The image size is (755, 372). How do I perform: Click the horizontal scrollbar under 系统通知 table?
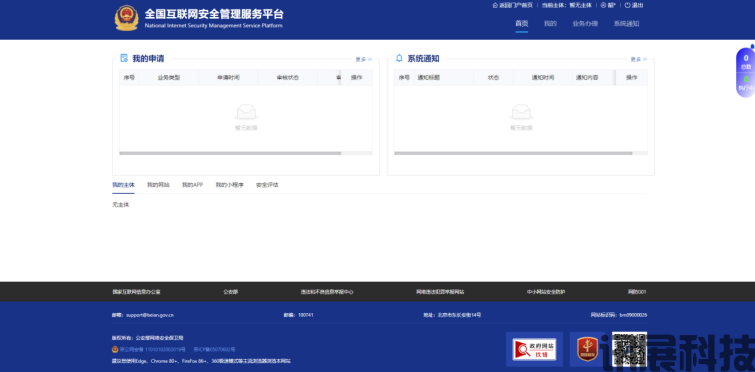point(513,154)
